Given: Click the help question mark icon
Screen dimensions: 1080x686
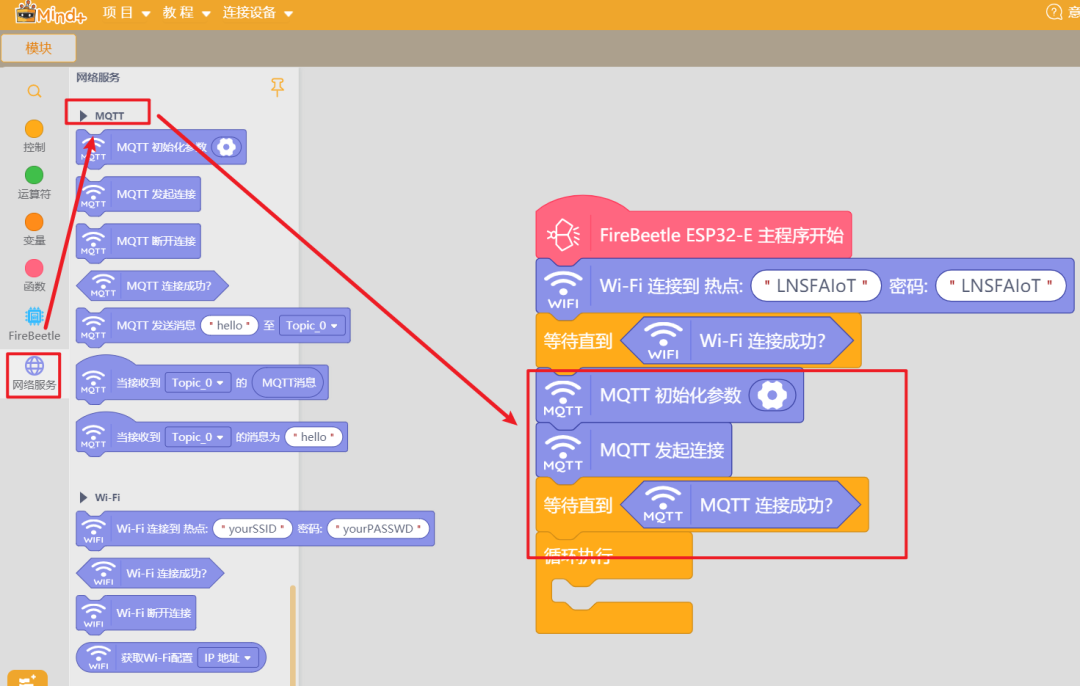Looking at the screenshot, I should 1054,12.
